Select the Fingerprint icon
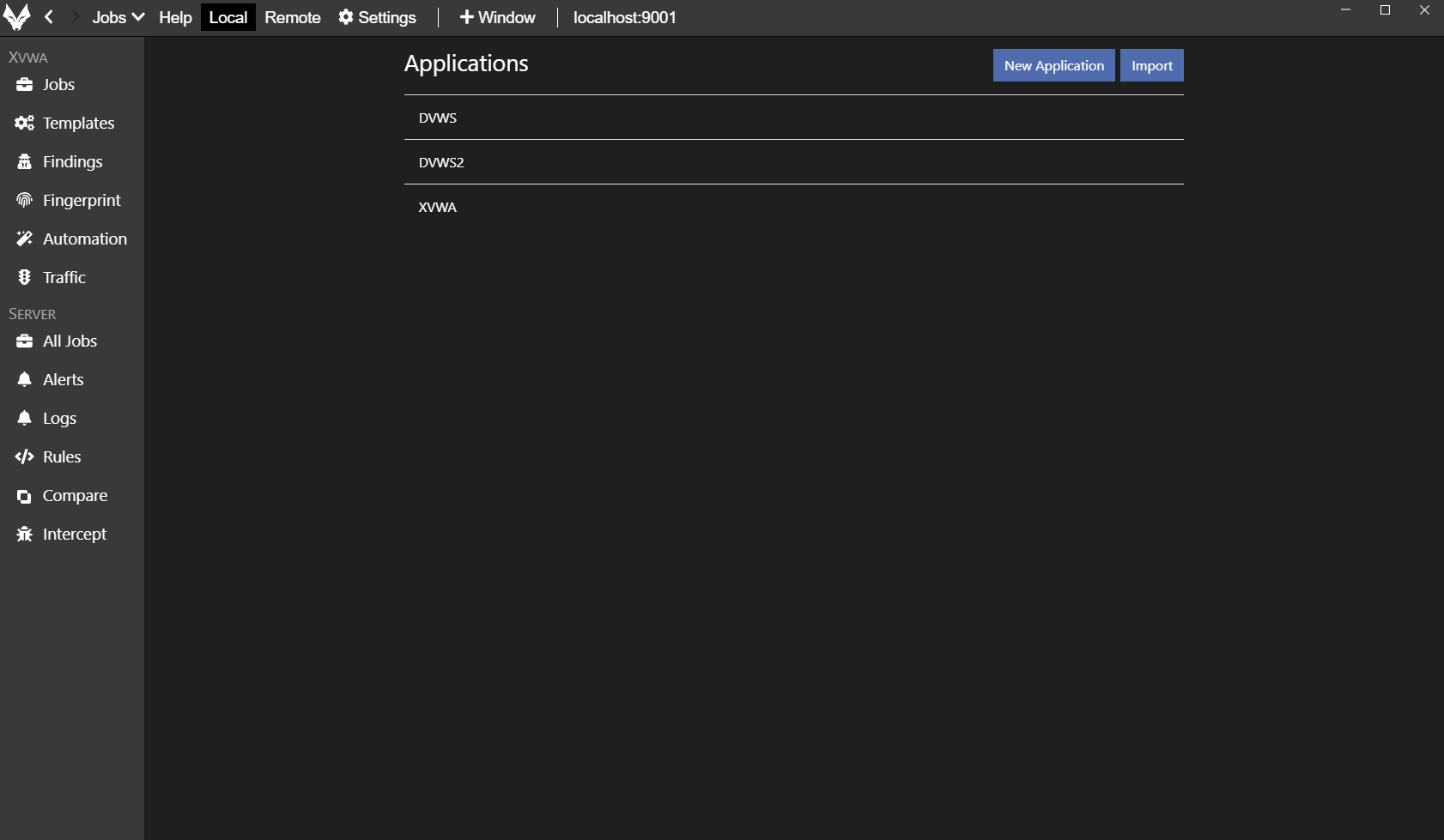 tap(24, 200)
